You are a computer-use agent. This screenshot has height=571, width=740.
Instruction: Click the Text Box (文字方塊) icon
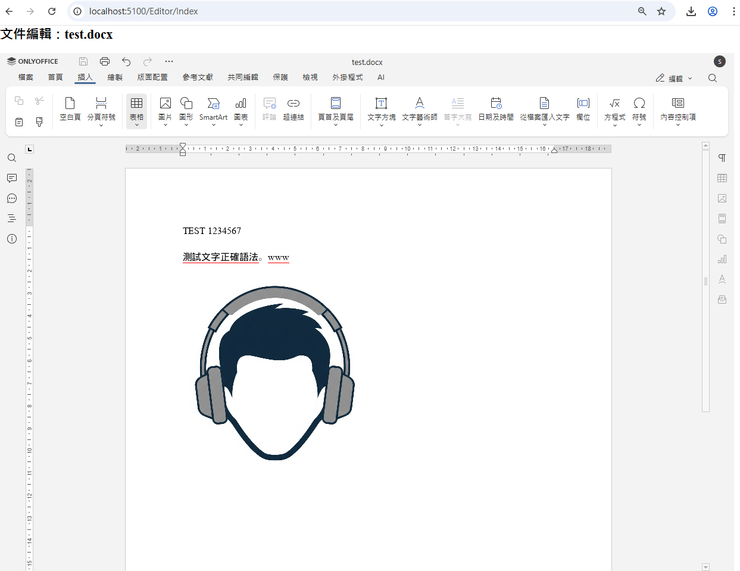[381, 104]
